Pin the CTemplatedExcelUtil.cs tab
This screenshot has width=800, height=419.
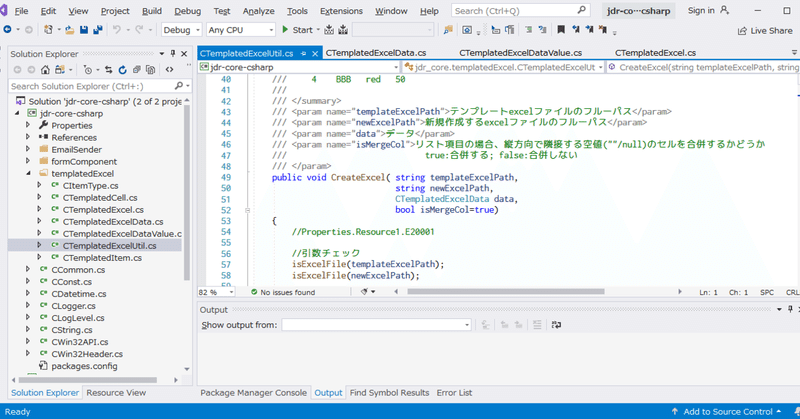304,53
